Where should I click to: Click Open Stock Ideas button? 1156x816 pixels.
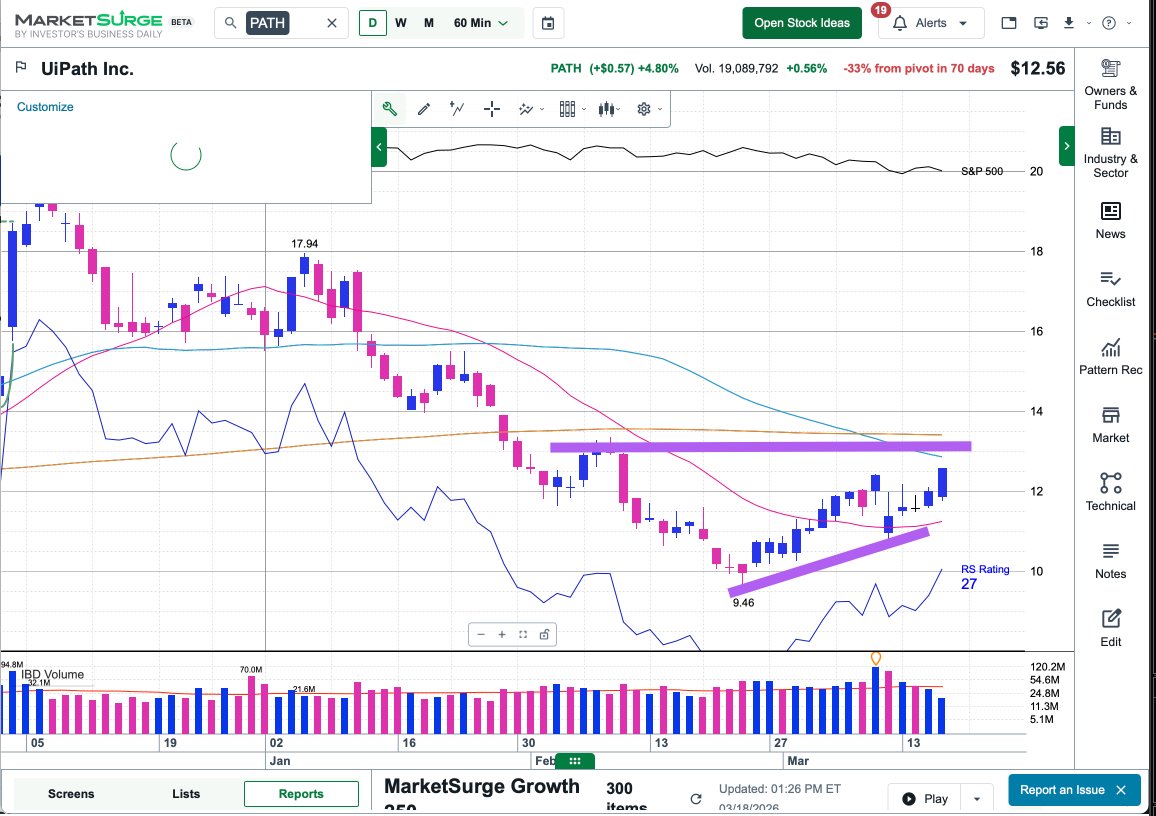coord(801,23)
